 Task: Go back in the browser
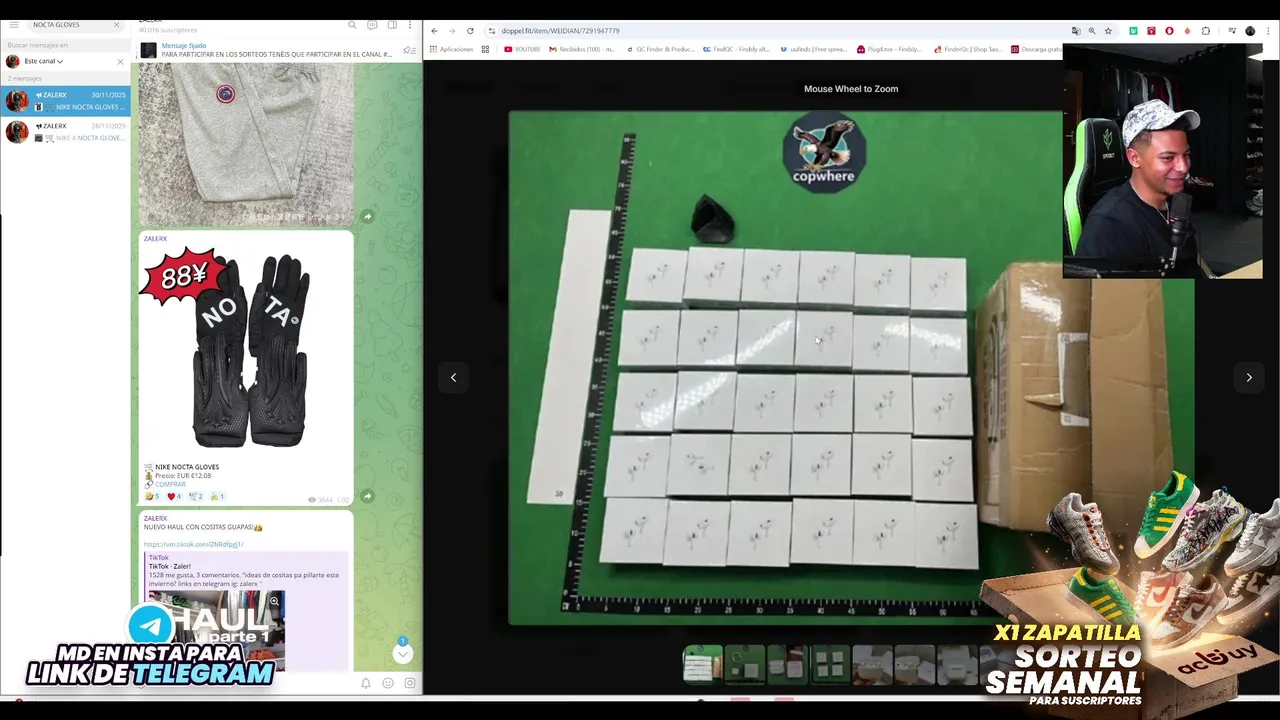point(434,31)
